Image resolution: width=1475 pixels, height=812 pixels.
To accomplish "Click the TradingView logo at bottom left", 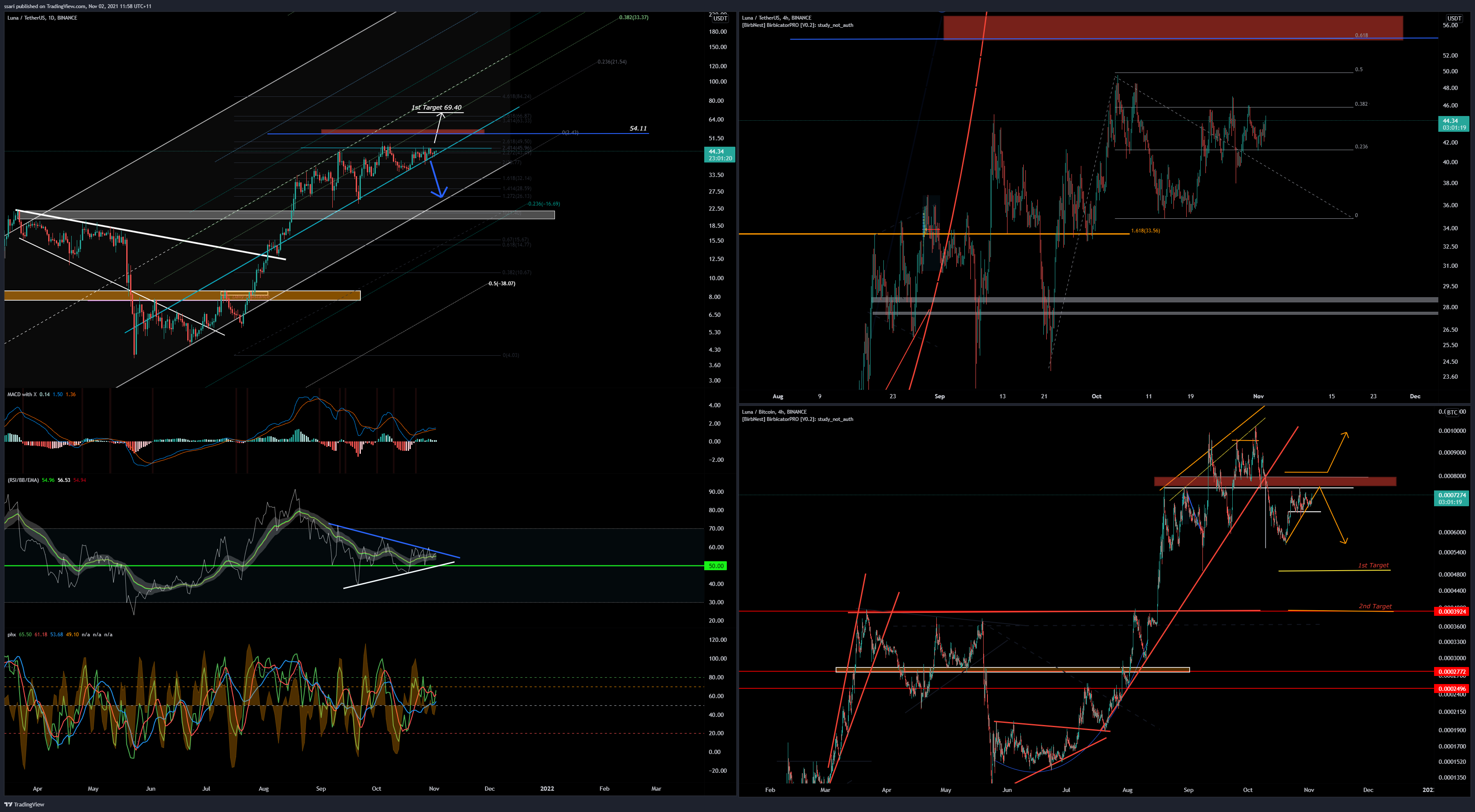I will (24, 804).
